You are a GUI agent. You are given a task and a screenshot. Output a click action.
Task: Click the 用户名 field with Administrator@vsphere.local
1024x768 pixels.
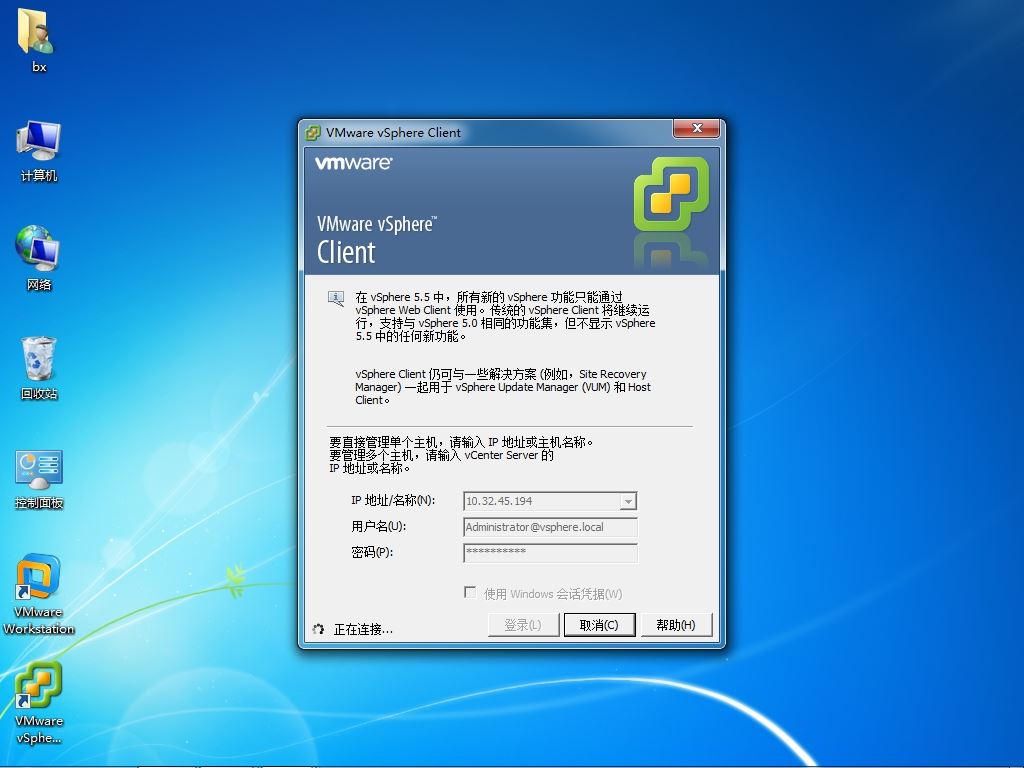click(x=551, y=527)
